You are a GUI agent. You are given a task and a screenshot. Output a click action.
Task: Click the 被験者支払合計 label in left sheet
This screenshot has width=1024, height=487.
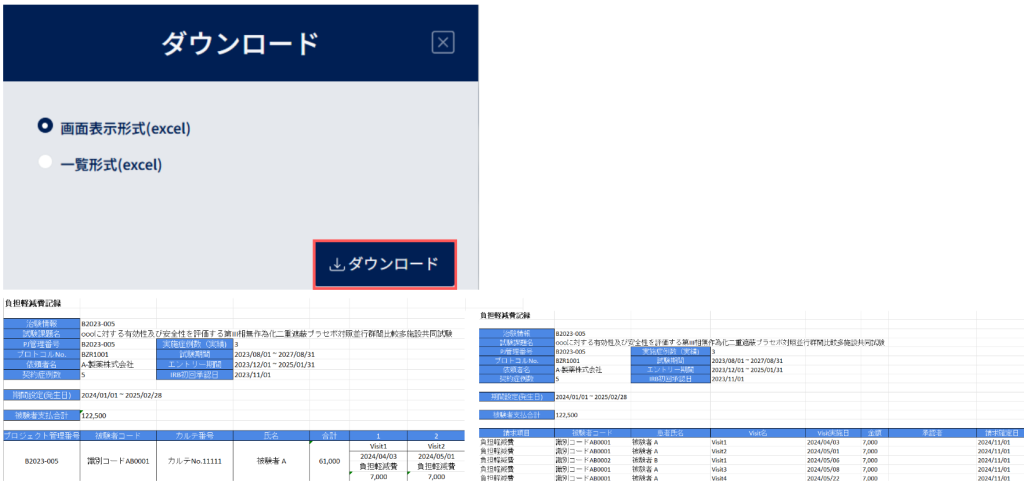41,415
